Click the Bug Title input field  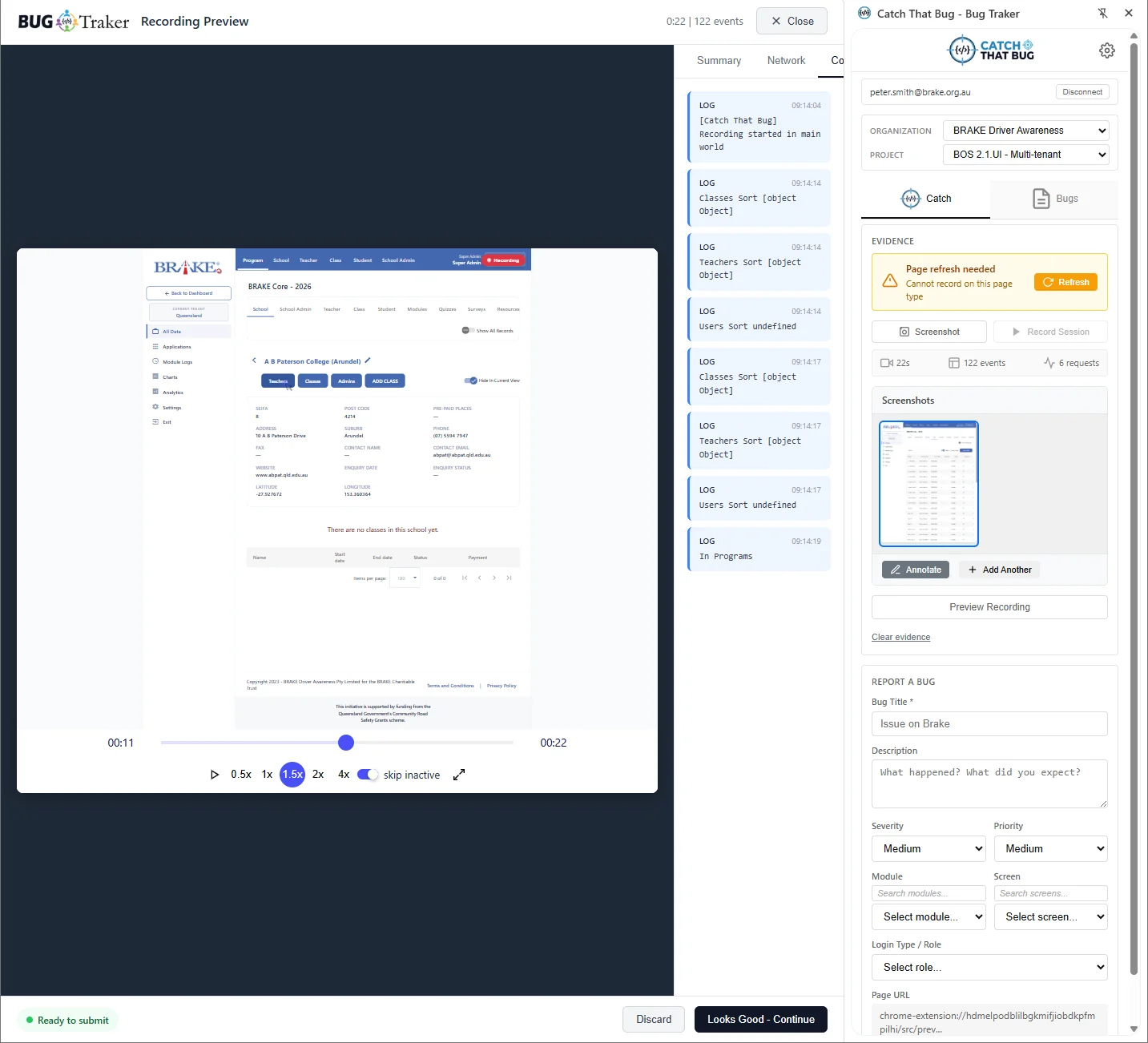click(x=989, y=724)
